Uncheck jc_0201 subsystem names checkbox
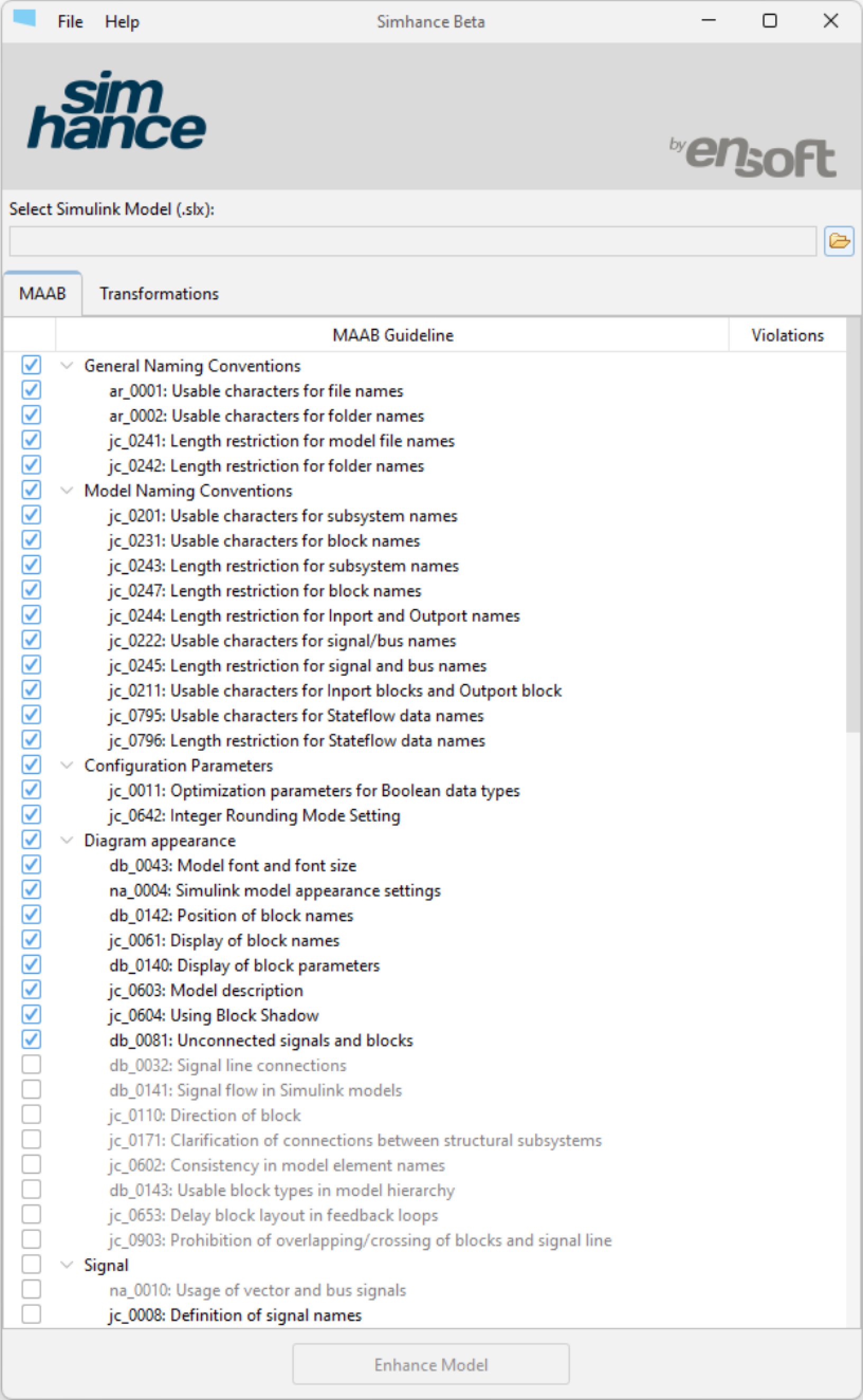The width and height of the screenshot is (863, 1400). (31, 515)
